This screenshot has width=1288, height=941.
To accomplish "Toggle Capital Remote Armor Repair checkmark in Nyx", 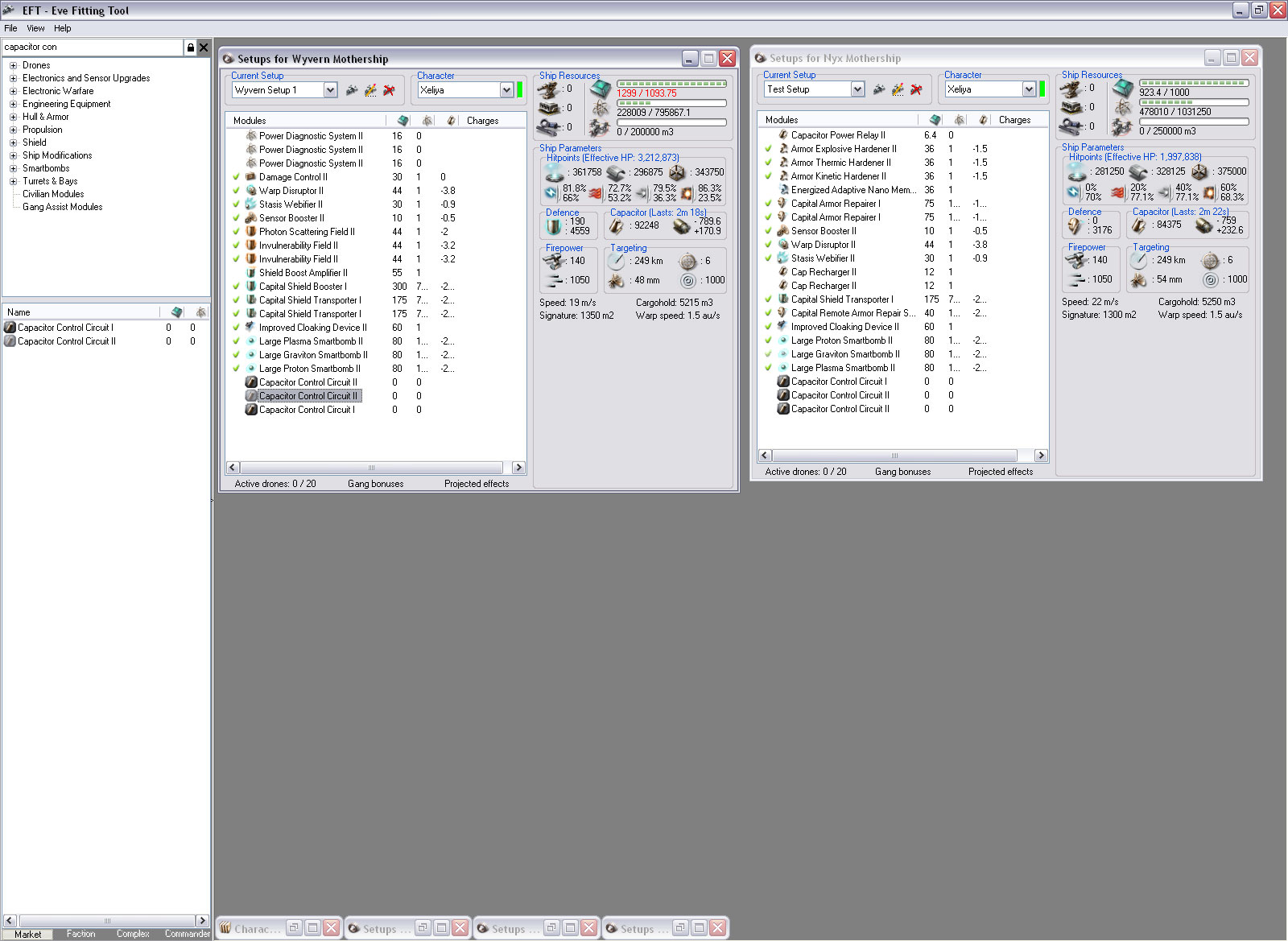I will pyautogui.click(x=769, y=313).
